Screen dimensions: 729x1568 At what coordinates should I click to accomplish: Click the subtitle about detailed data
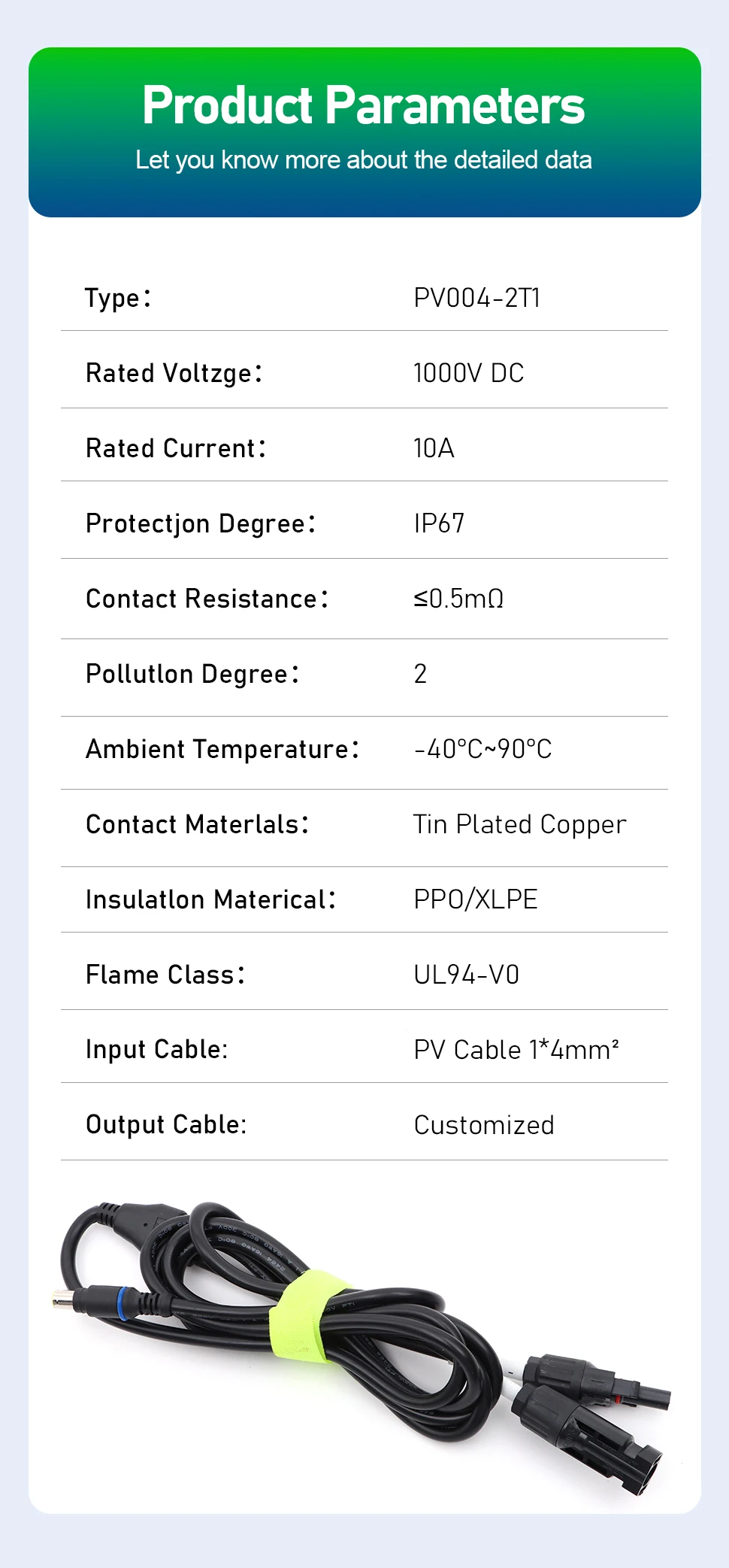pos(364,160)
